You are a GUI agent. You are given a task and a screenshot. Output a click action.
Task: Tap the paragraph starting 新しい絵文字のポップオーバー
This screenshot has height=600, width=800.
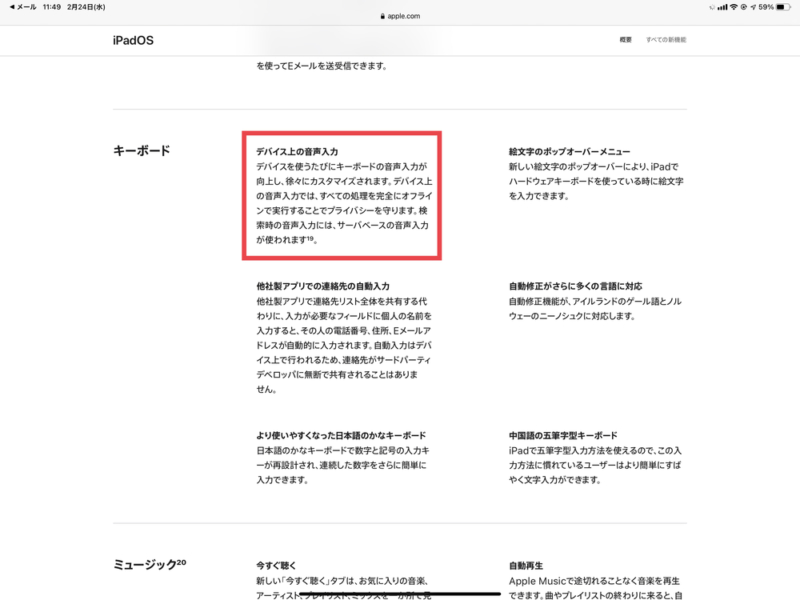[596, 181]
